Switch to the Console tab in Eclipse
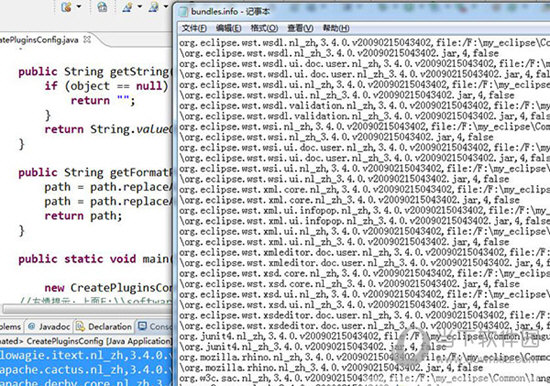Image resolution: width=550 pixels, height=386 pixels. coord(155,326)
